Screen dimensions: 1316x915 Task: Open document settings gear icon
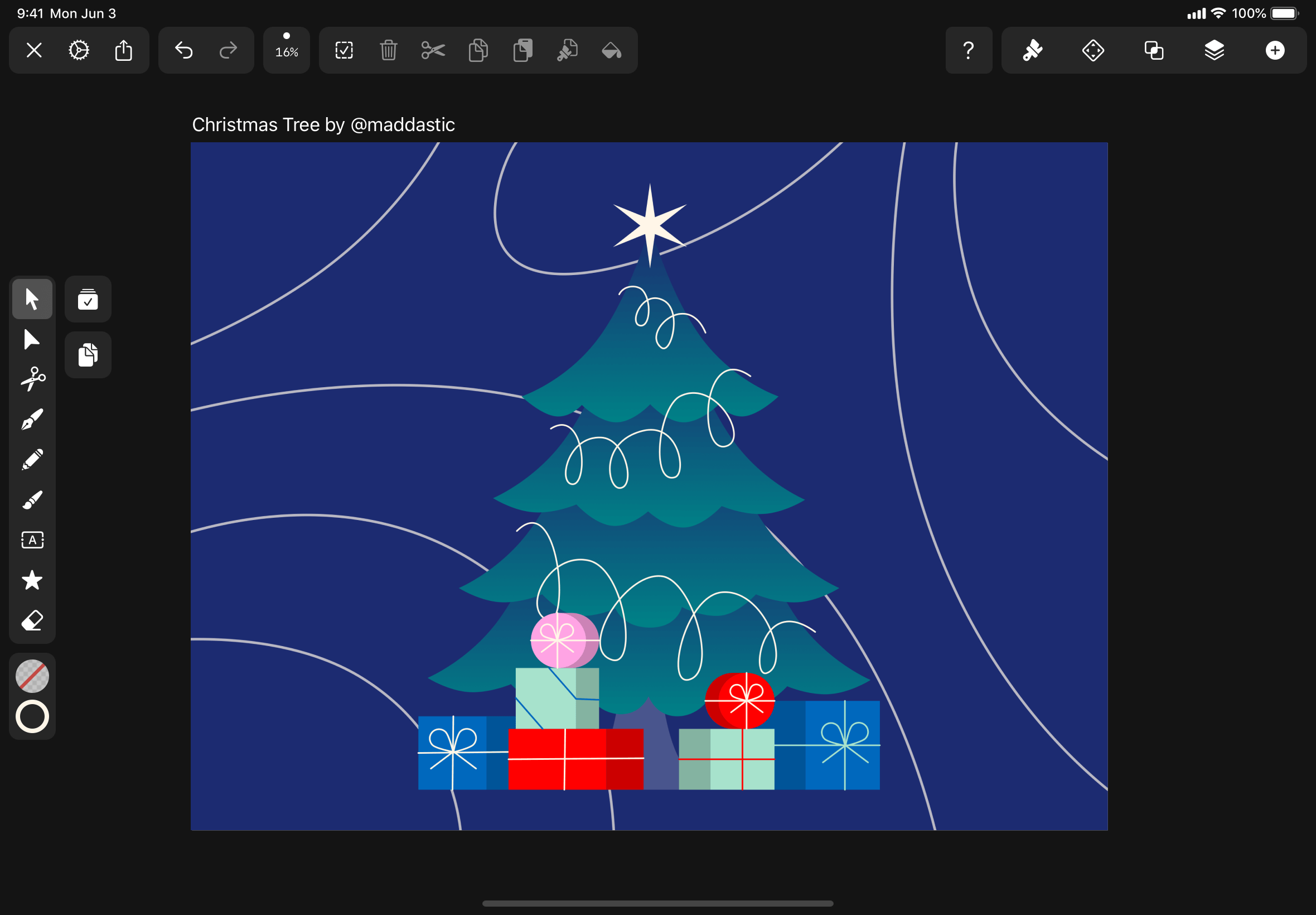(x=79, y=50)
